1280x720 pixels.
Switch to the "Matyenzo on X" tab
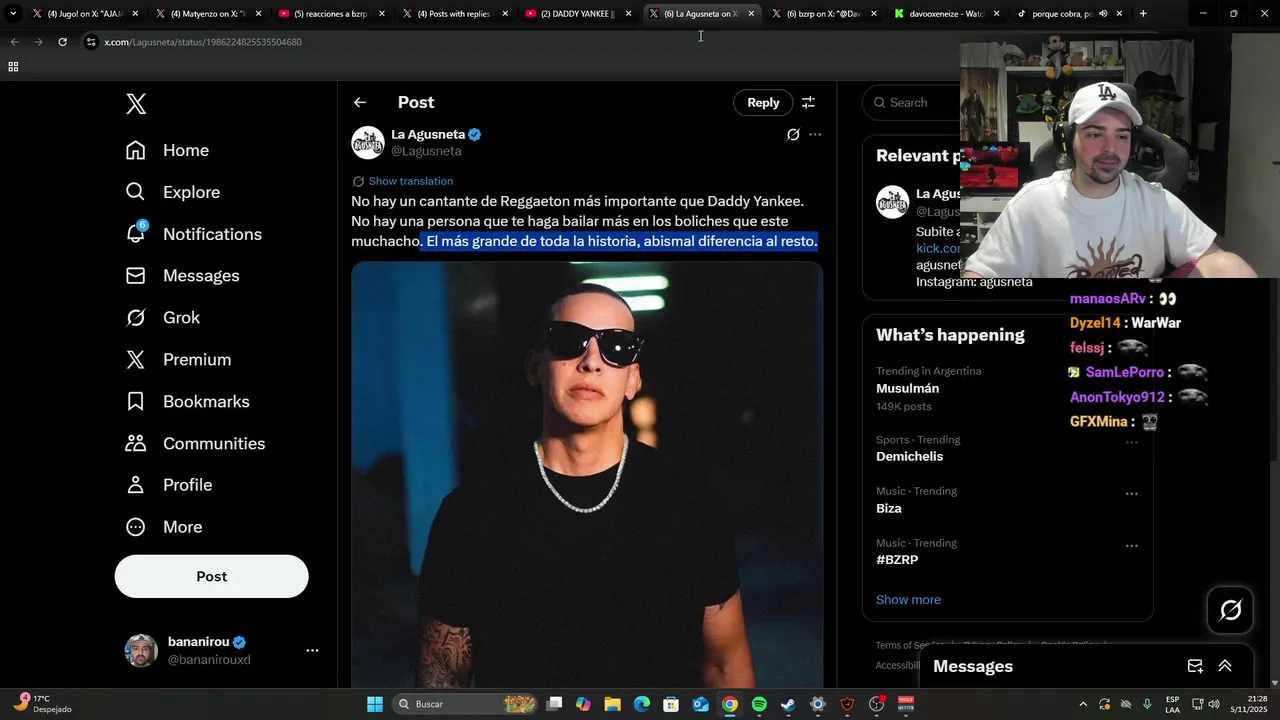point(208,14)
